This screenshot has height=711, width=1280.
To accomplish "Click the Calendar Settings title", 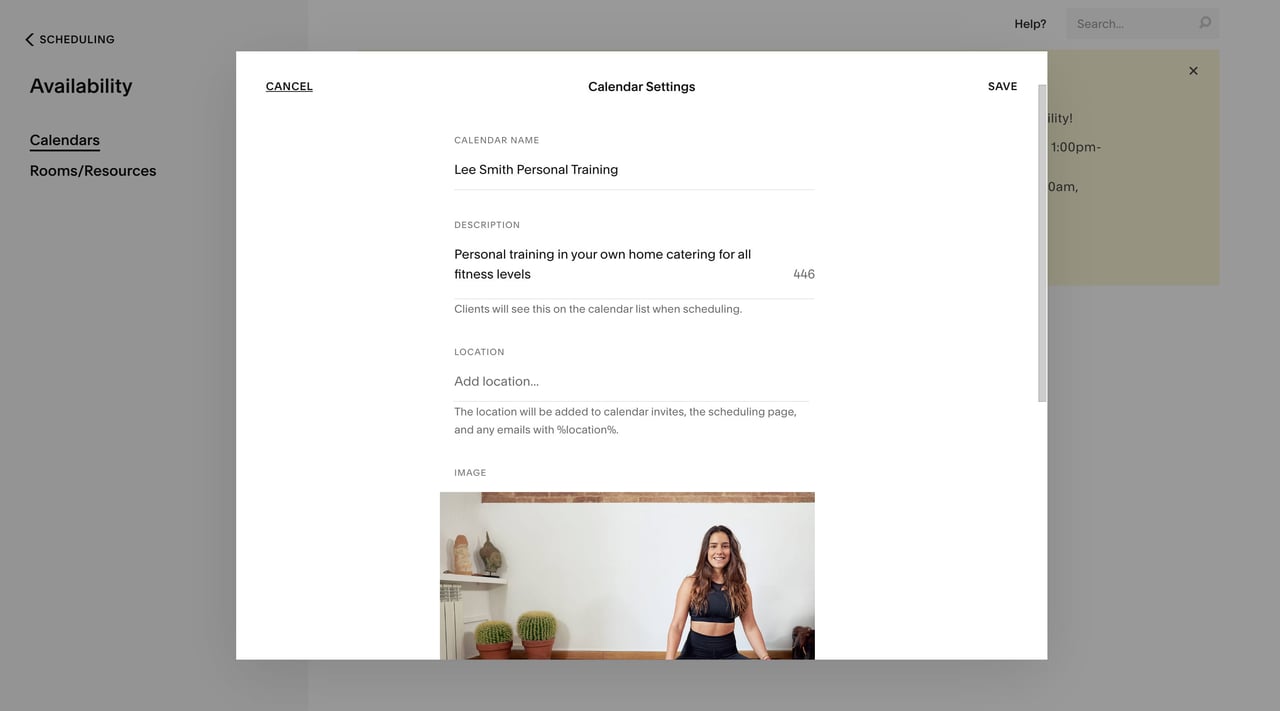I will 641,86.
